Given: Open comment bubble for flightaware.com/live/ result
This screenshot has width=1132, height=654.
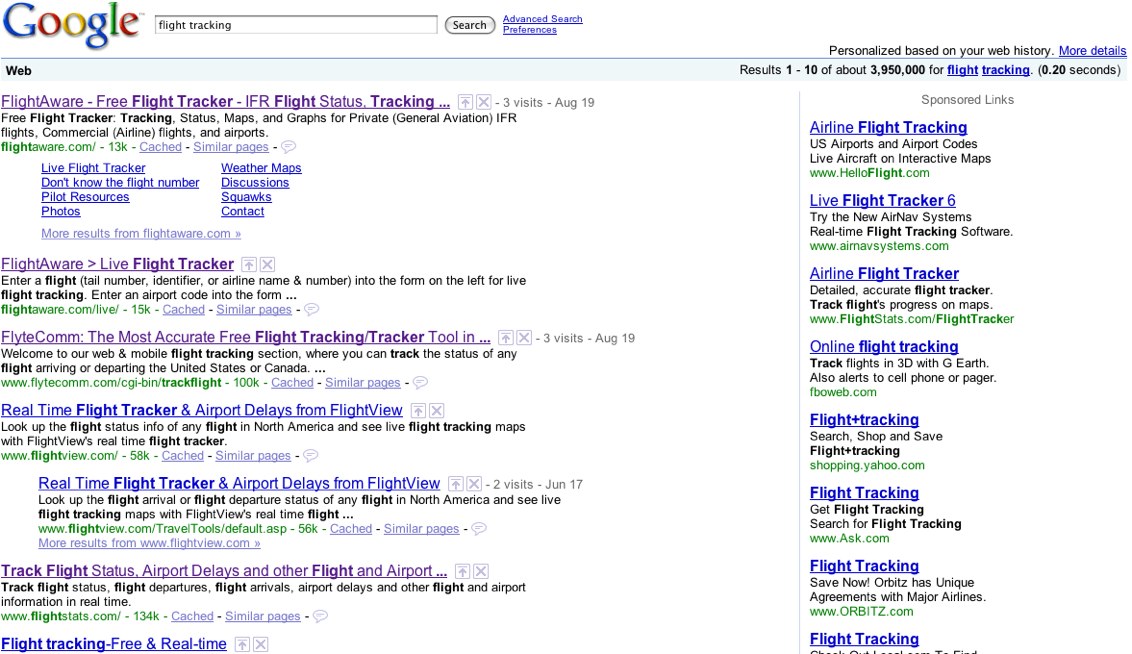Looking at the screenshot, I should point(311,309).
